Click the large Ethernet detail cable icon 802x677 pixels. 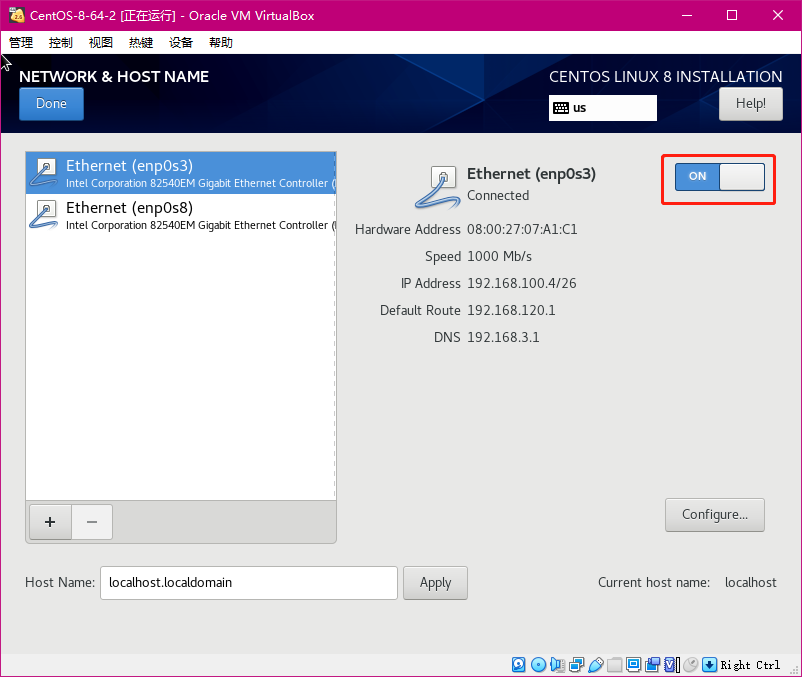point(438,187)
